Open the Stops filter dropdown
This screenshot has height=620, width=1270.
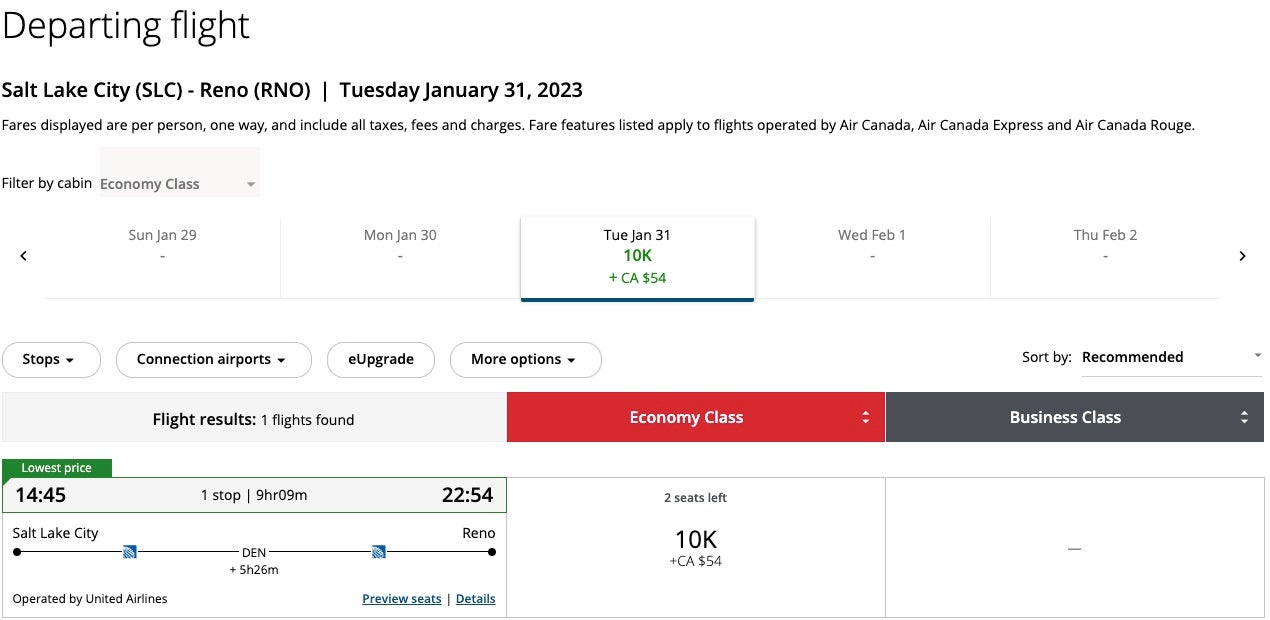[x=51, y=359]
